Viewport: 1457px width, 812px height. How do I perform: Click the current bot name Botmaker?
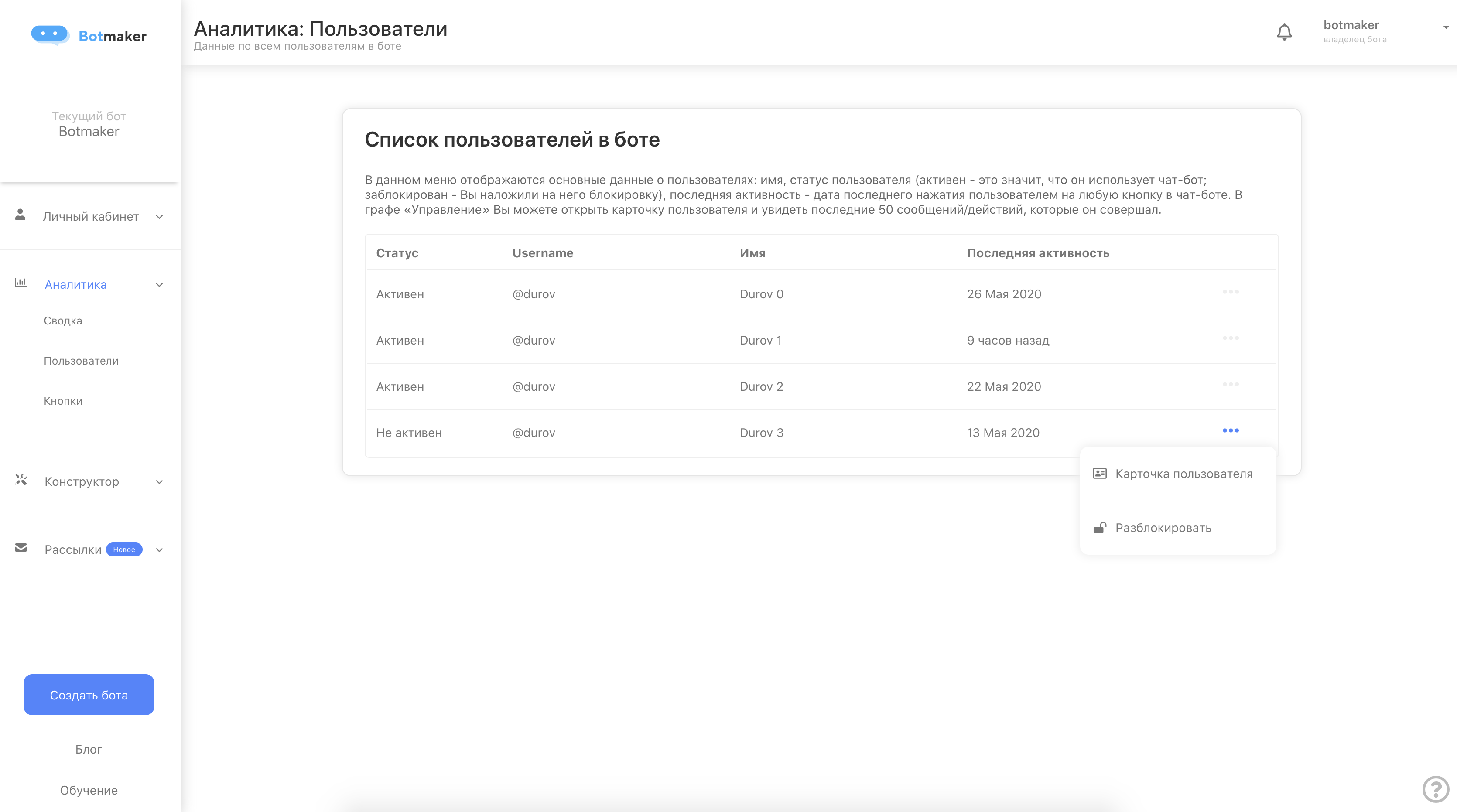[89, 131]
